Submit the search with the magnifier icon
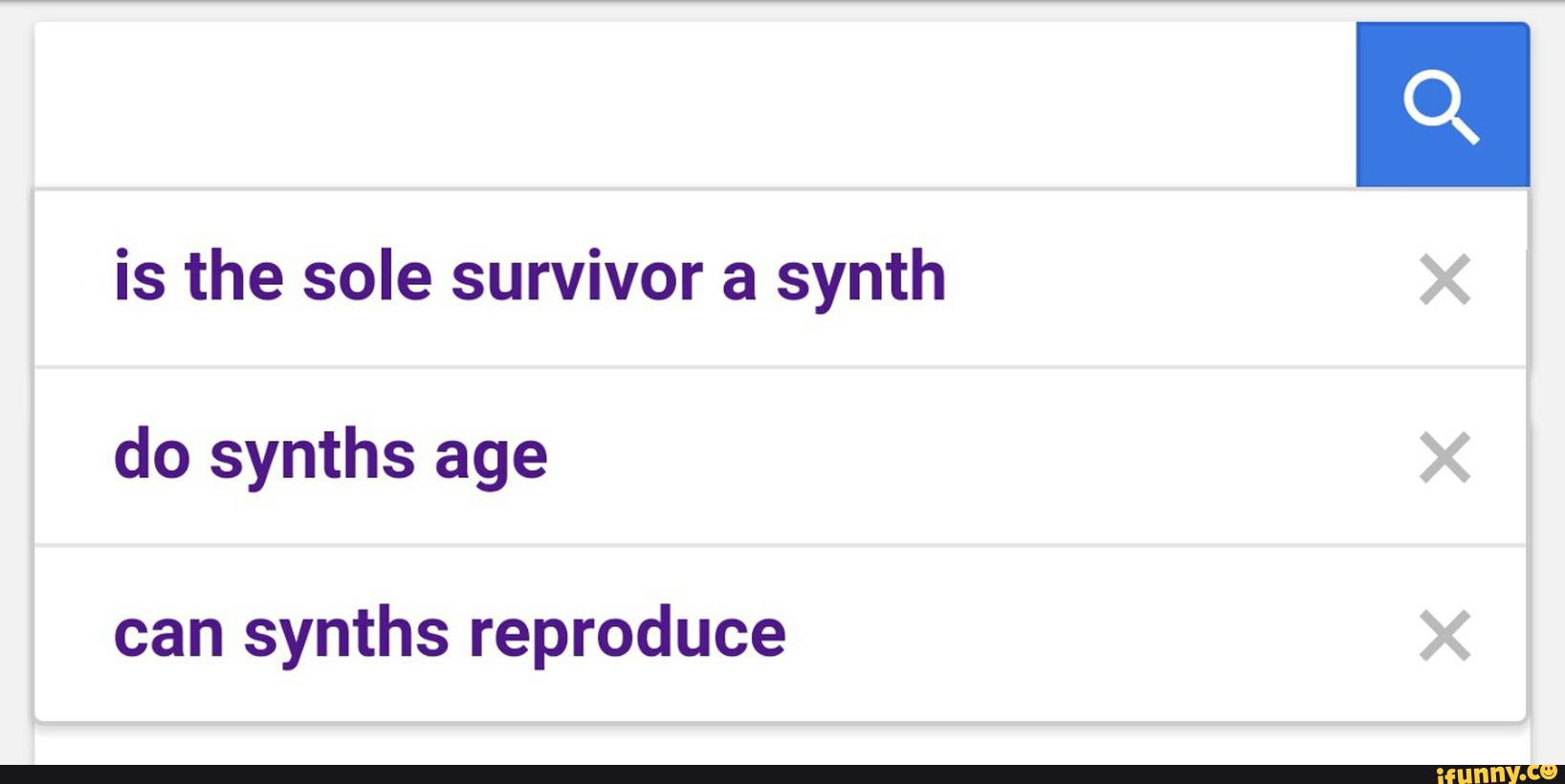Screen dimensions: 1565x784 click(x=1442, y=105)
